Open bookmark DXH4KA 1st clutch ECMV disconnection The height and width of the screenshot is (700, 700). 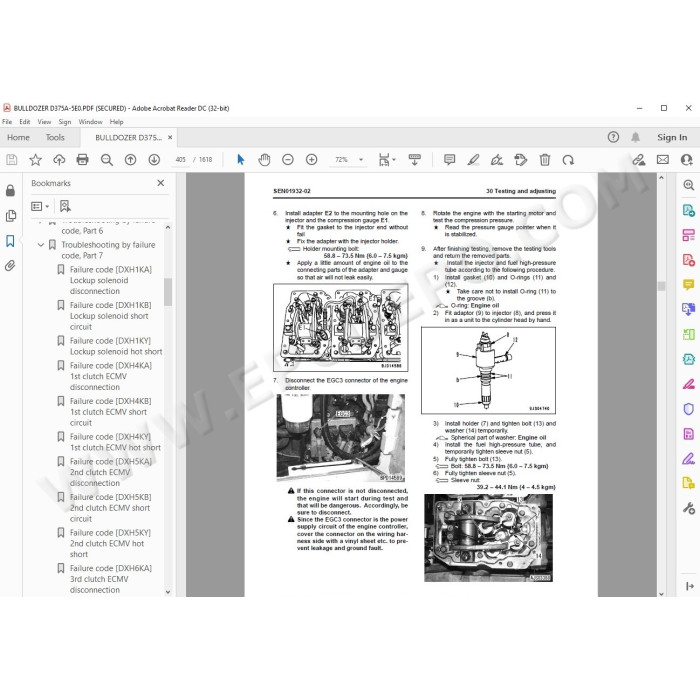(x=111, y=376)
